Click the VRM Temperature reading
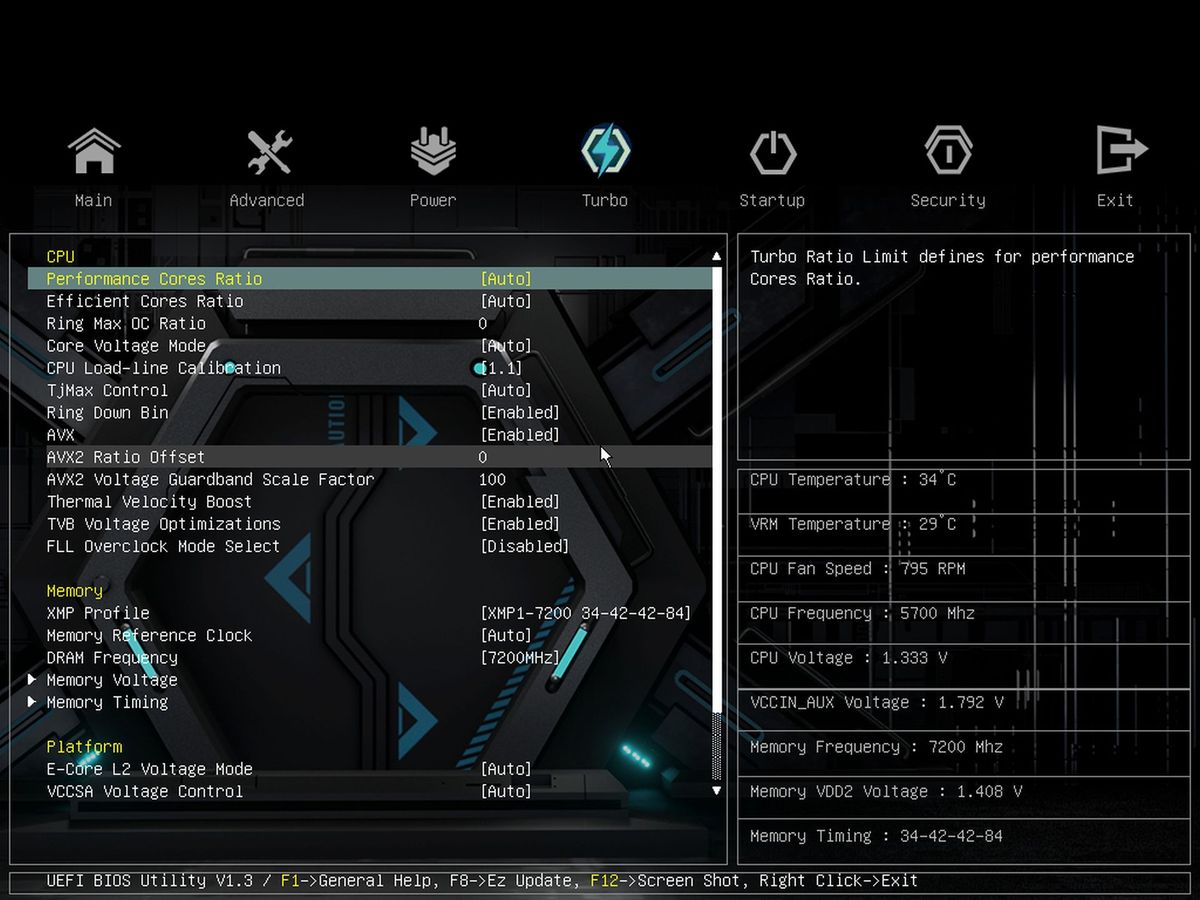The height and width of the screenshot is (900, 1200). click(x=853, y=524)
